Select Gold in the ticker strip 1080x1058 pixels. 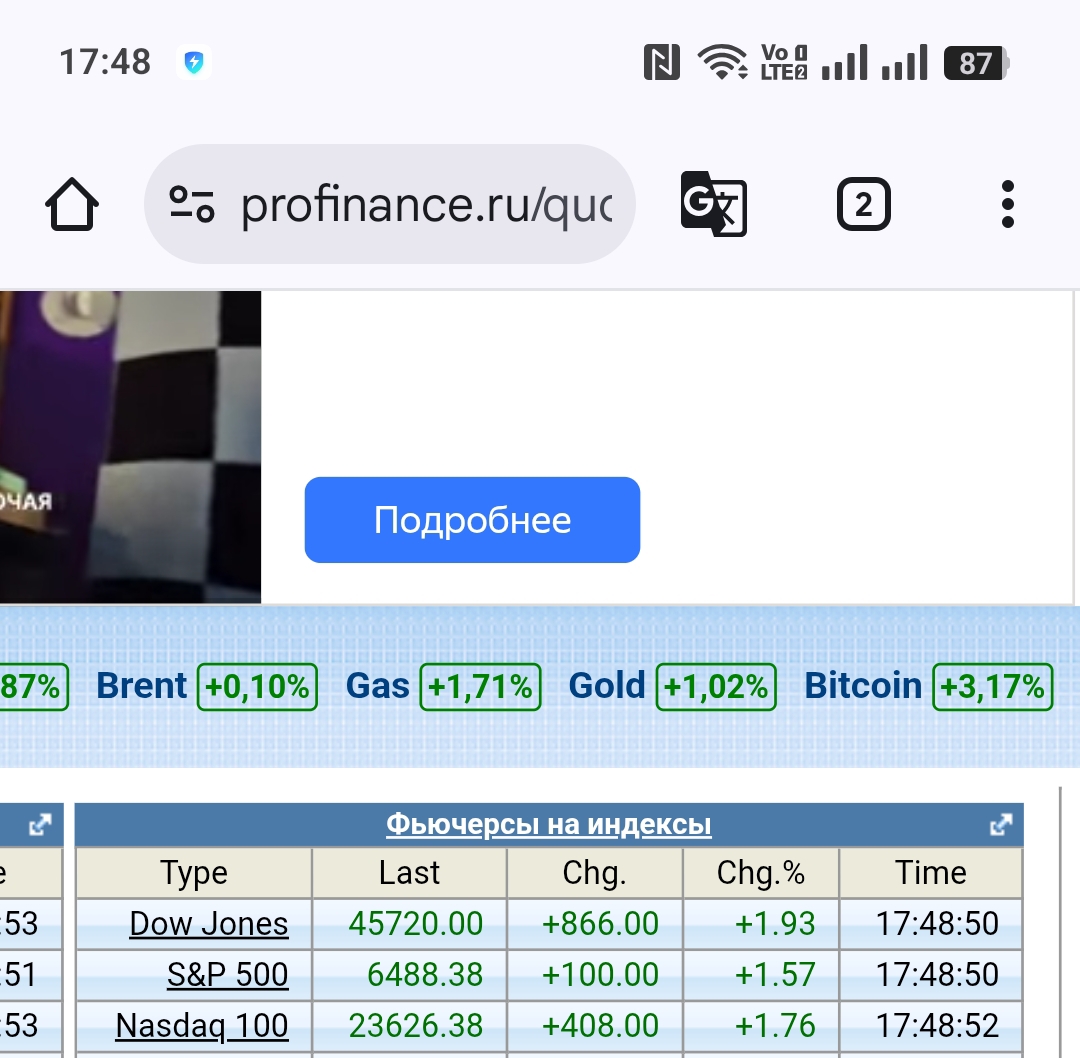tap(607, 686)
